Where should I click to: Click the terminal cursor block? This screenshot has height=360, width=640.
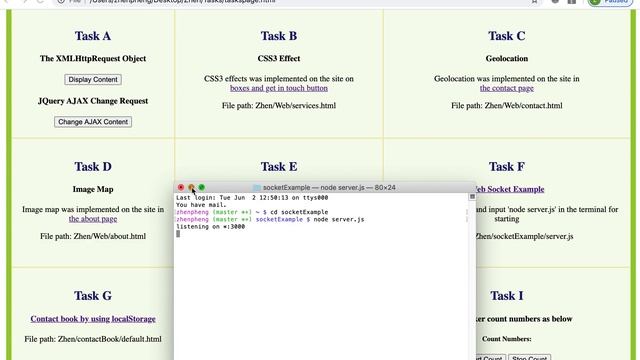(x=178, y=234)
